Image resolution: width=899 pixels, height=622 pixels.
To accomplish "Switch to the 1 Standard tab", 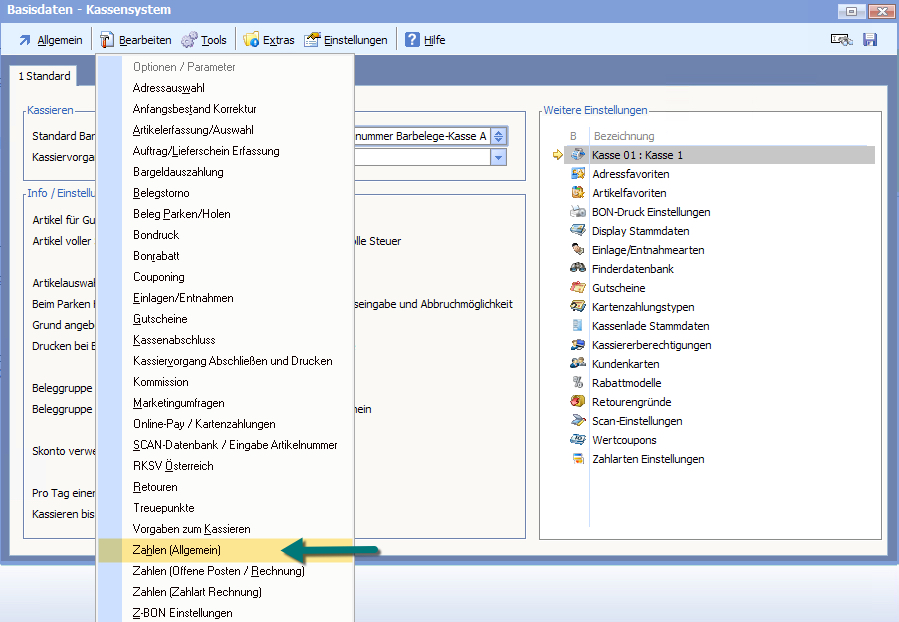I will click(45, 76).
